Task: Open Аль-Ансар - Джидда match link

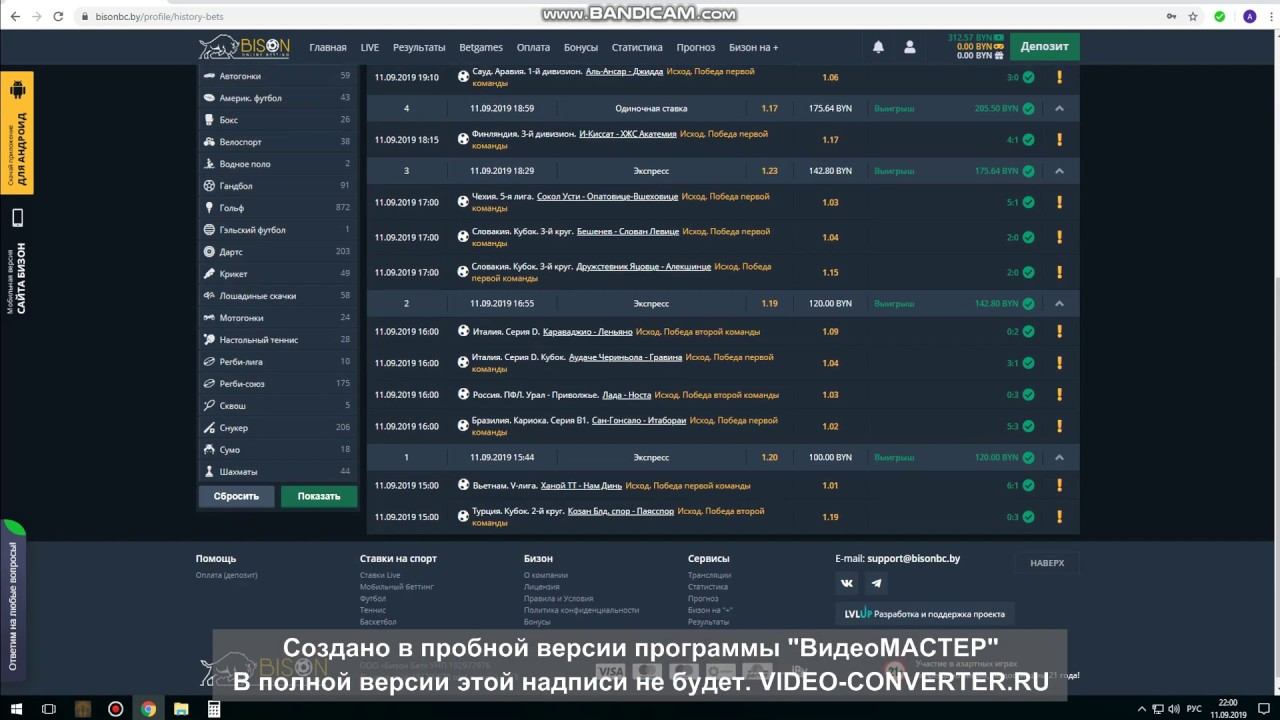Action: [624, 72]
